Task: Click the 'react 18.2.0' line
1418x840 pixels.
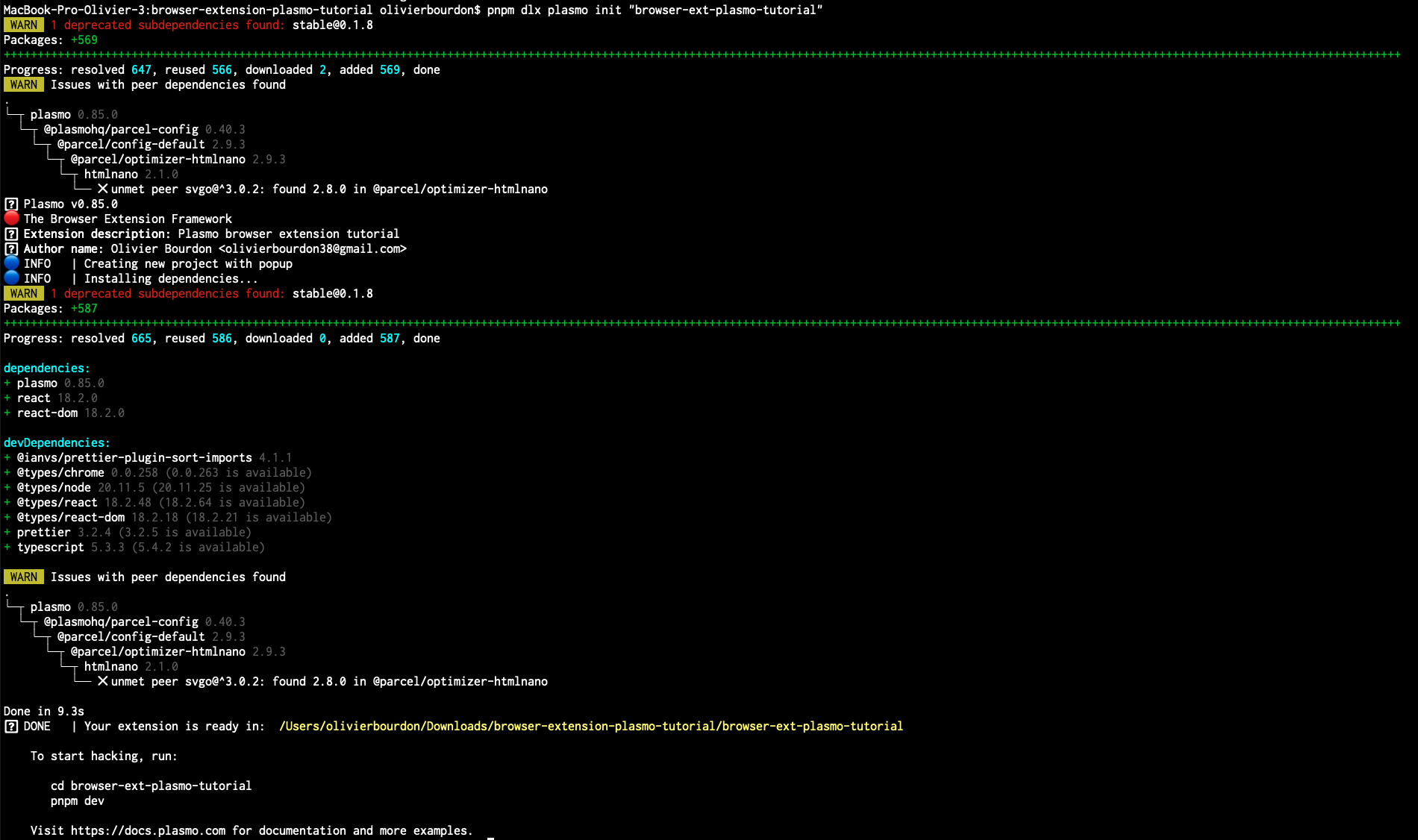Action: pos(51,398)
